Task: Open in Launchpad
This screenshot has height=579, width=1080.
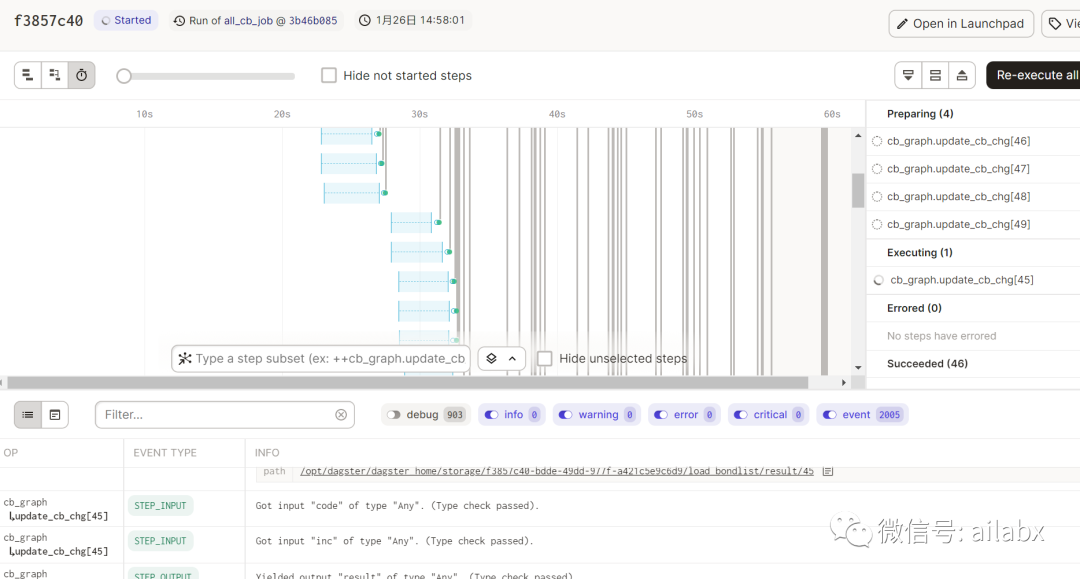Action: (961, 24)
